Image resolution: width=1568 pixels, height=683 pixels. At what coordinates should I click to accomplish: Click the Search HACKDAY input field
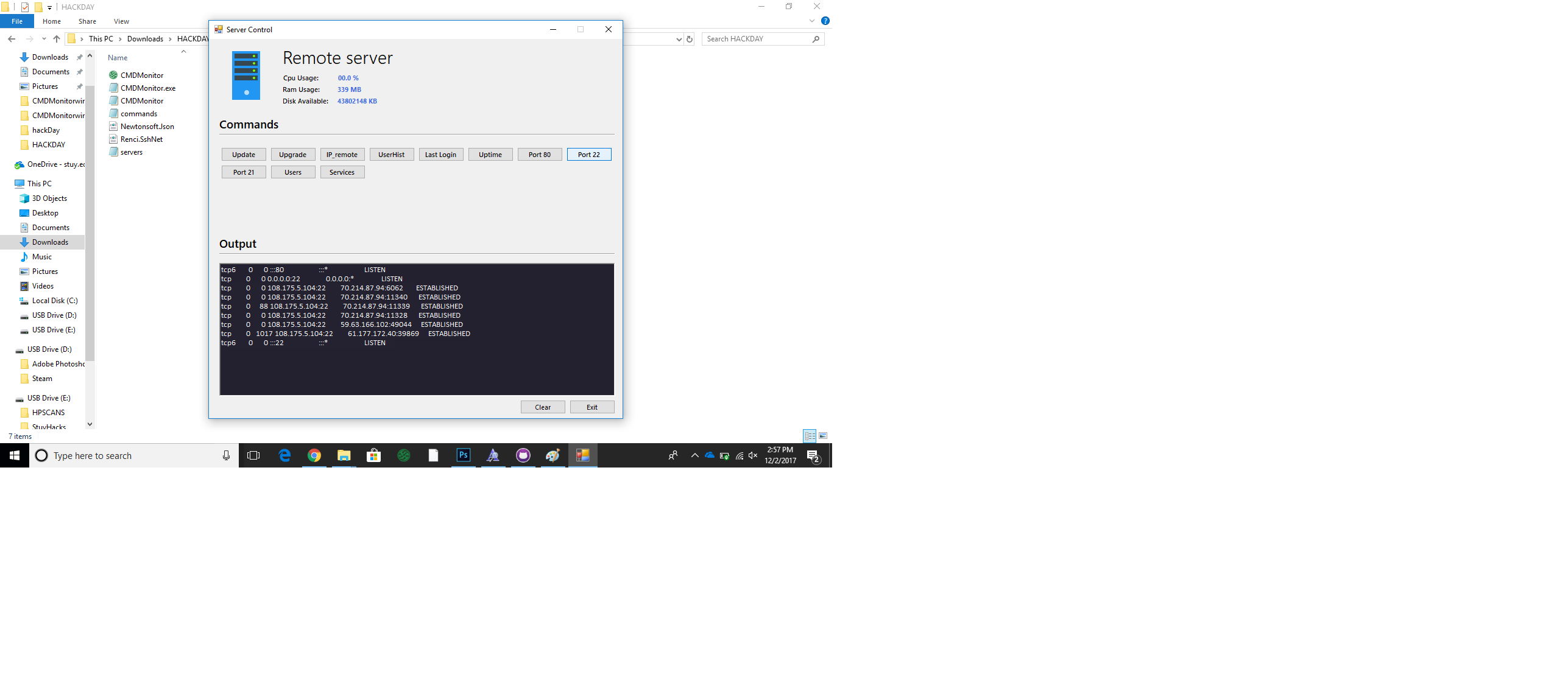pyautogui.click(x=757, y=39)
